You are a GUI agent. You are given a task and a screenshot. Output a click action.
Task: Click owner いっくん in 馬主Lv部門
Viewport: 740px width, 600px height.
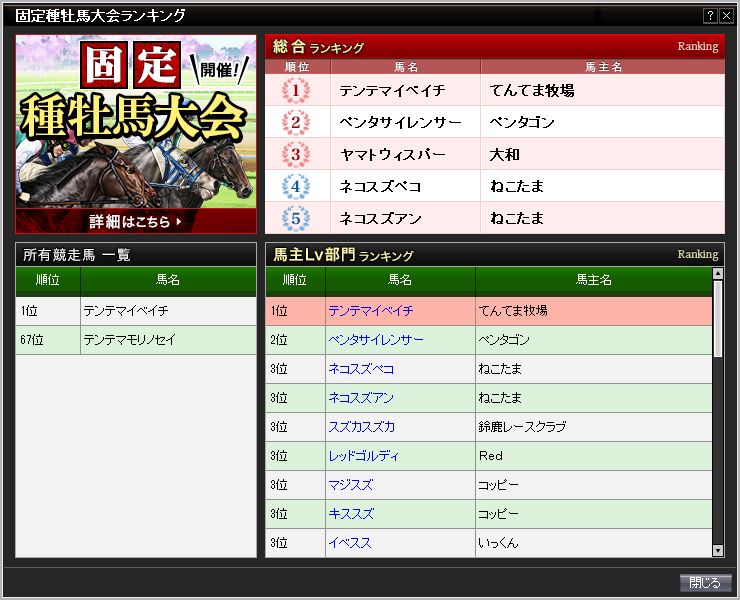[498, 543]
